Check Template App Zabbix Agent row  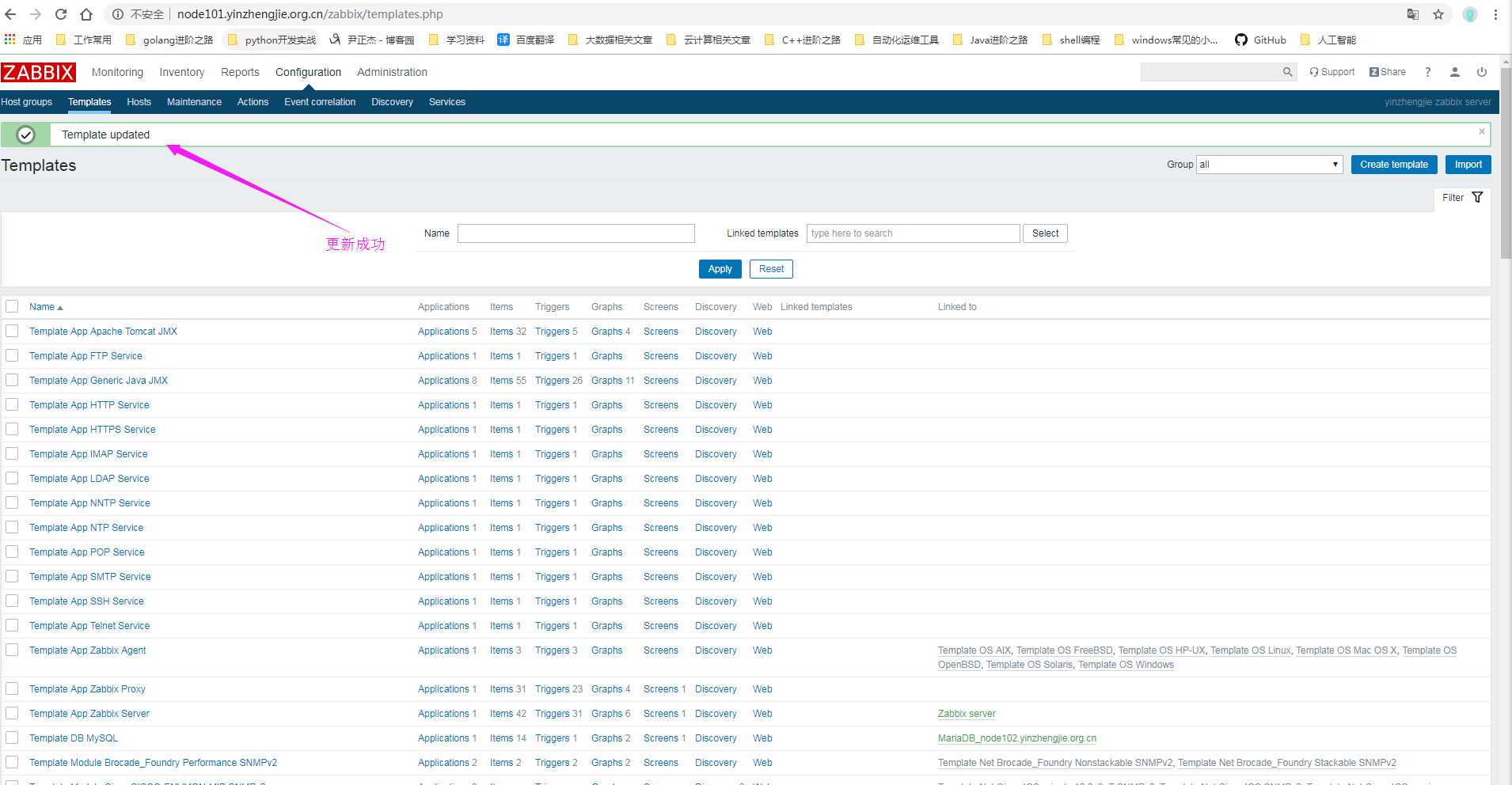pyautogui.click(x=12, y=650)
